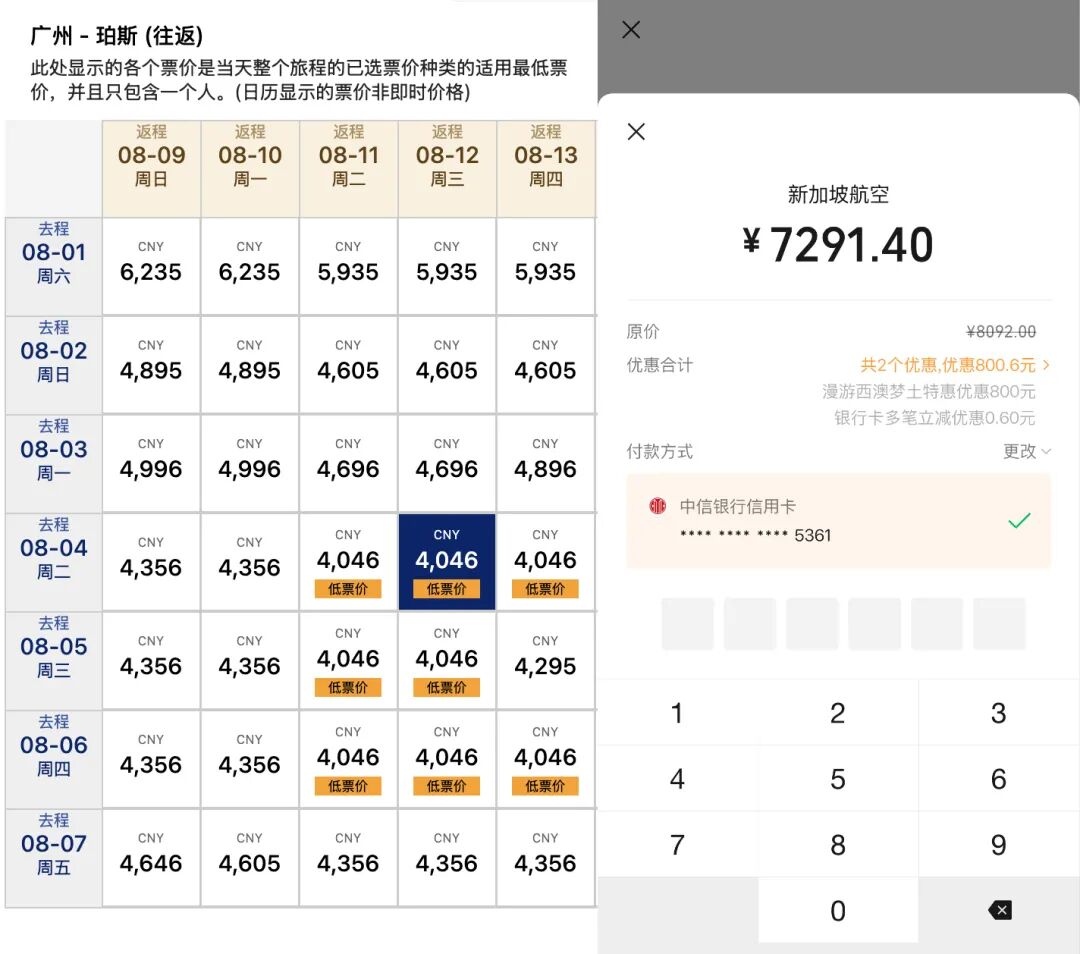
Task: Pick the 4,646 fare for 08-07 / 08-09
Action: click(x=152, y=858)
